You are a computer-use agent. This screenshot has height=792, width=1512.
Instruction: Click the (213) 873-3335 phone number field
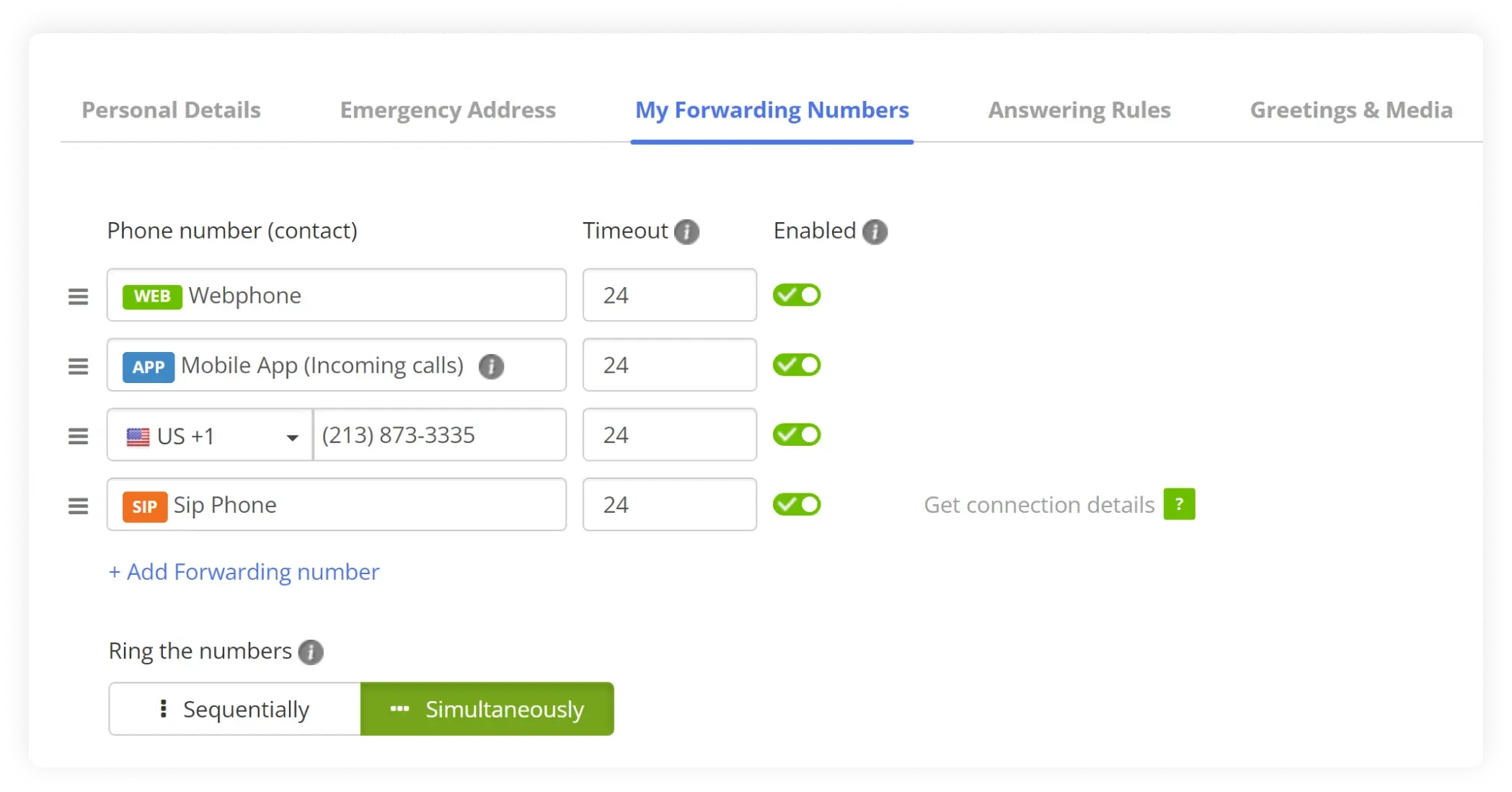(x=439, y=435)
